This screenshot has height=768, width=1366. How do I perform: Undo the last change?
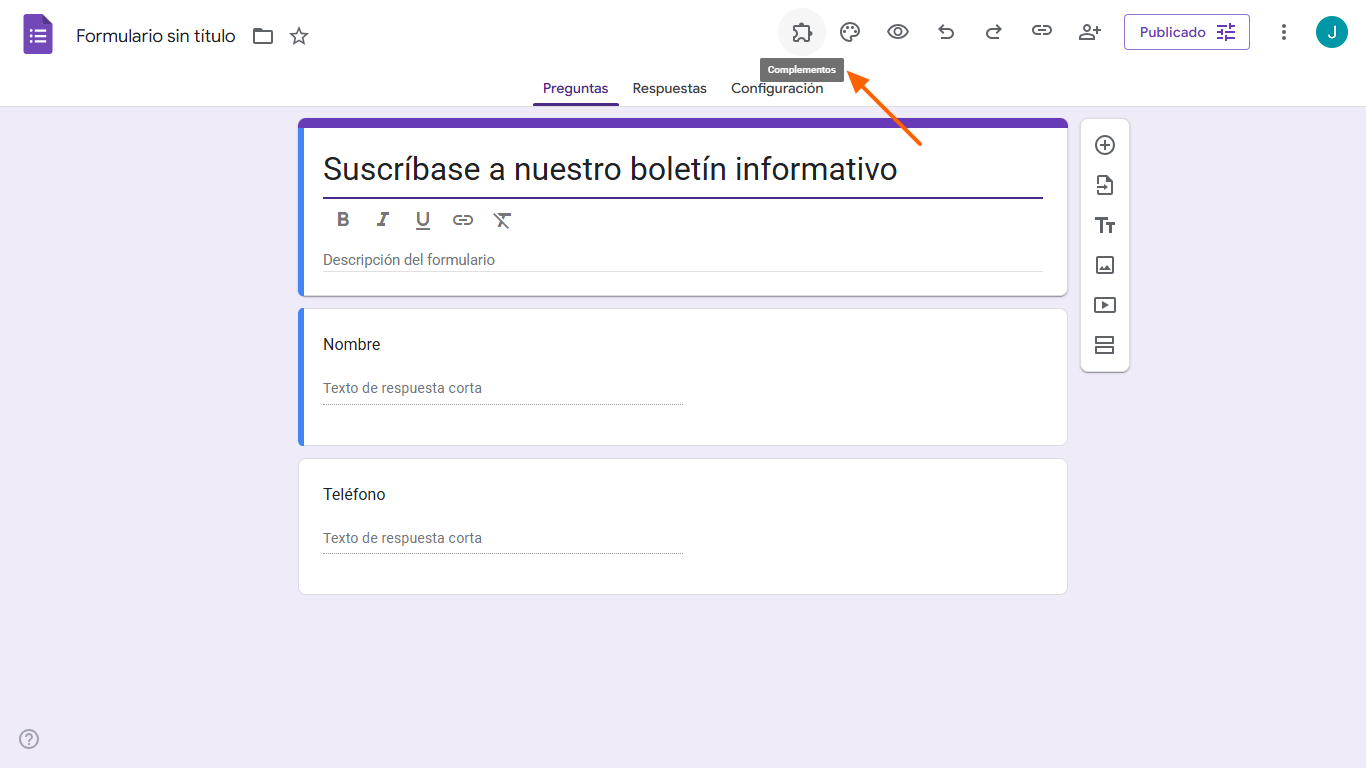point(945,31)
